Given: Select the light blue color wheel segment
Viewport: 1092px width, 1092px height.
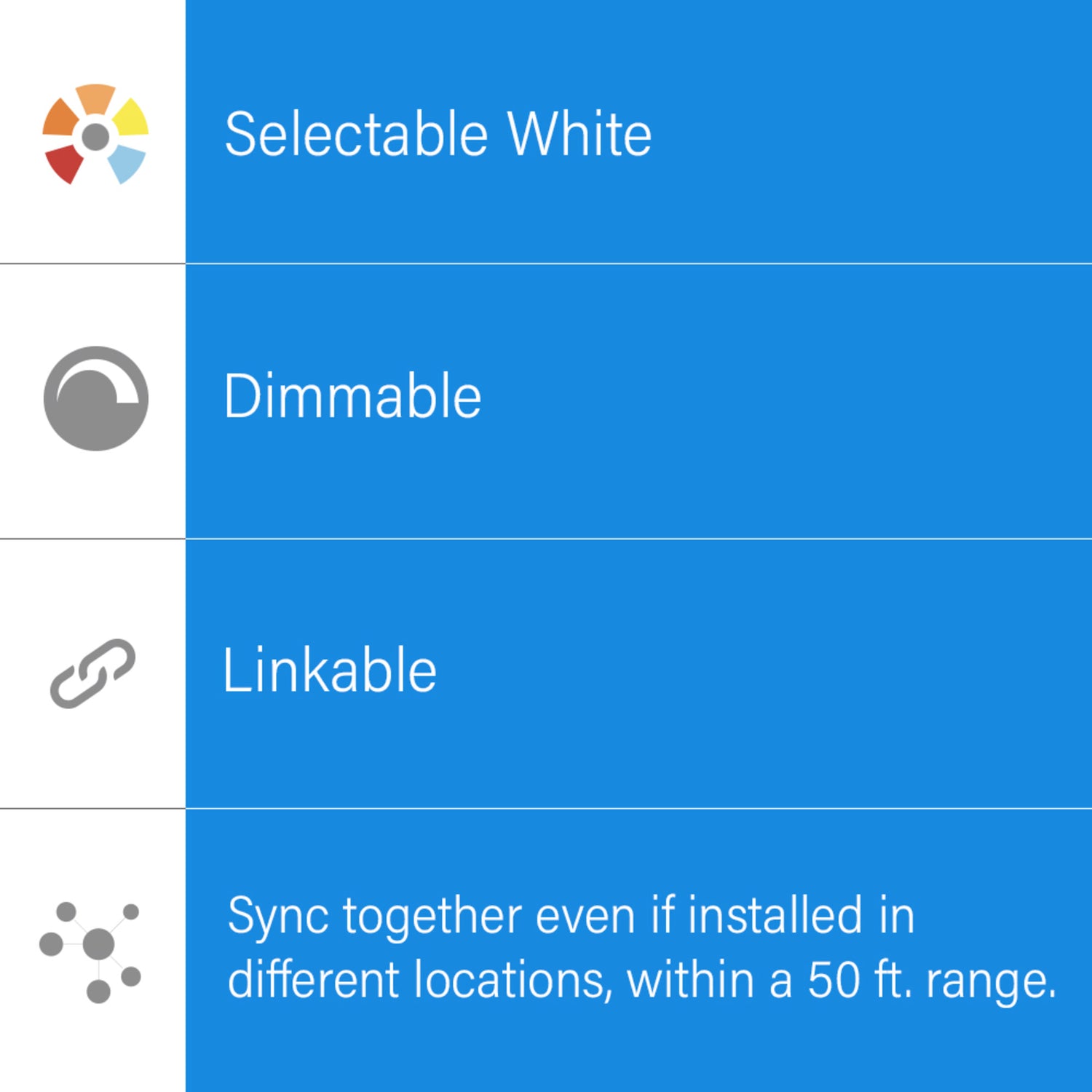Looking at the screenshot, I should [127, 163].
